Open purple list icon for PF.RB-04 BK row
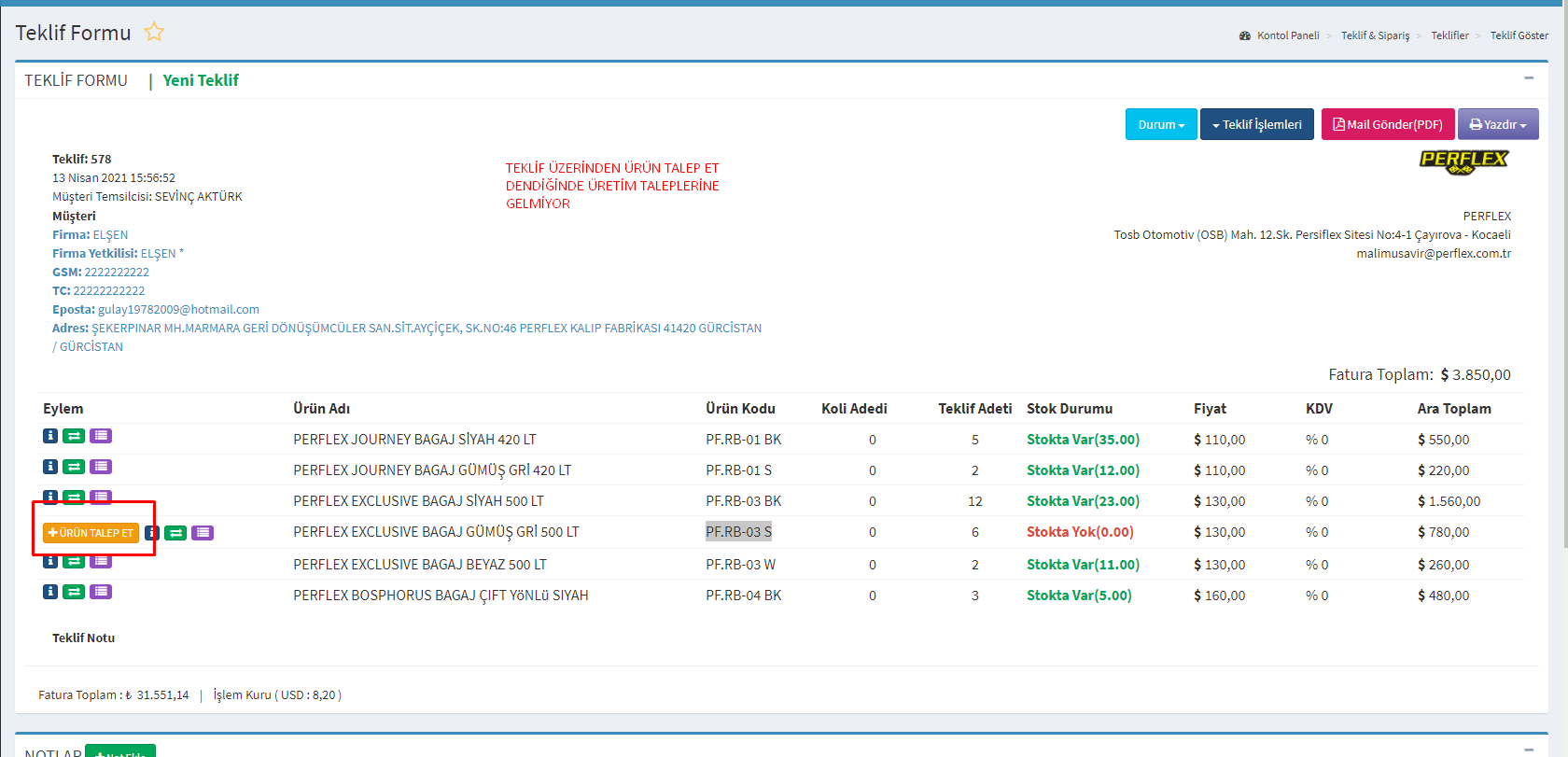The height and width of the screenshot is (757, 1568). [101, 592]
